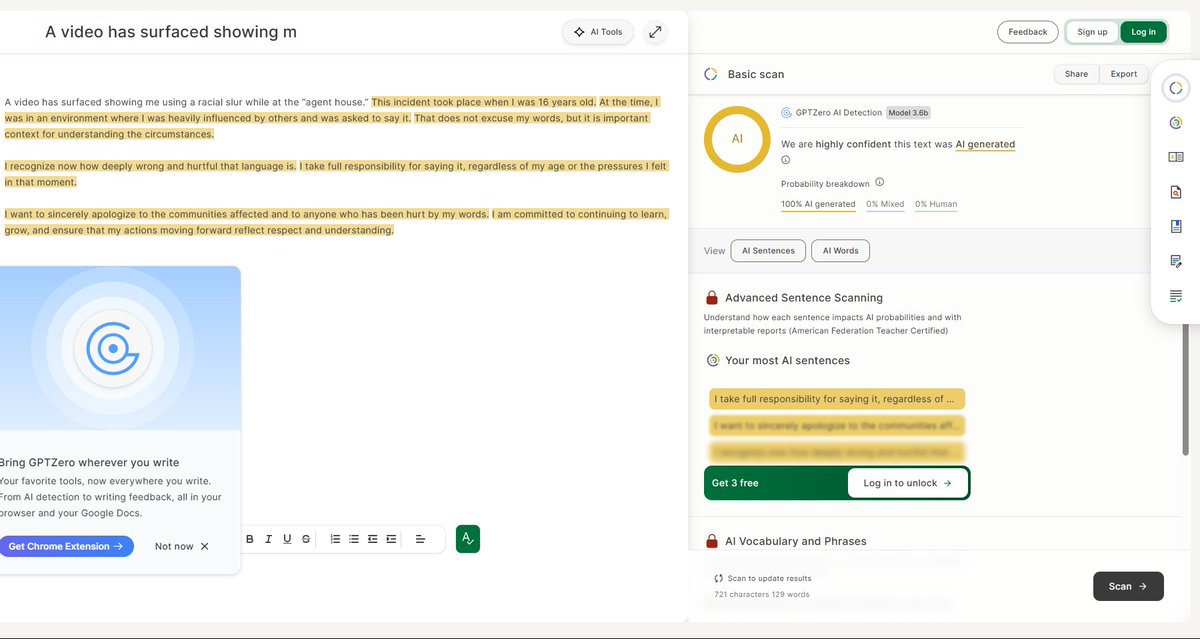Toggle underline formatting
This screenshot has width=1200, height=639.
[287, 539]
